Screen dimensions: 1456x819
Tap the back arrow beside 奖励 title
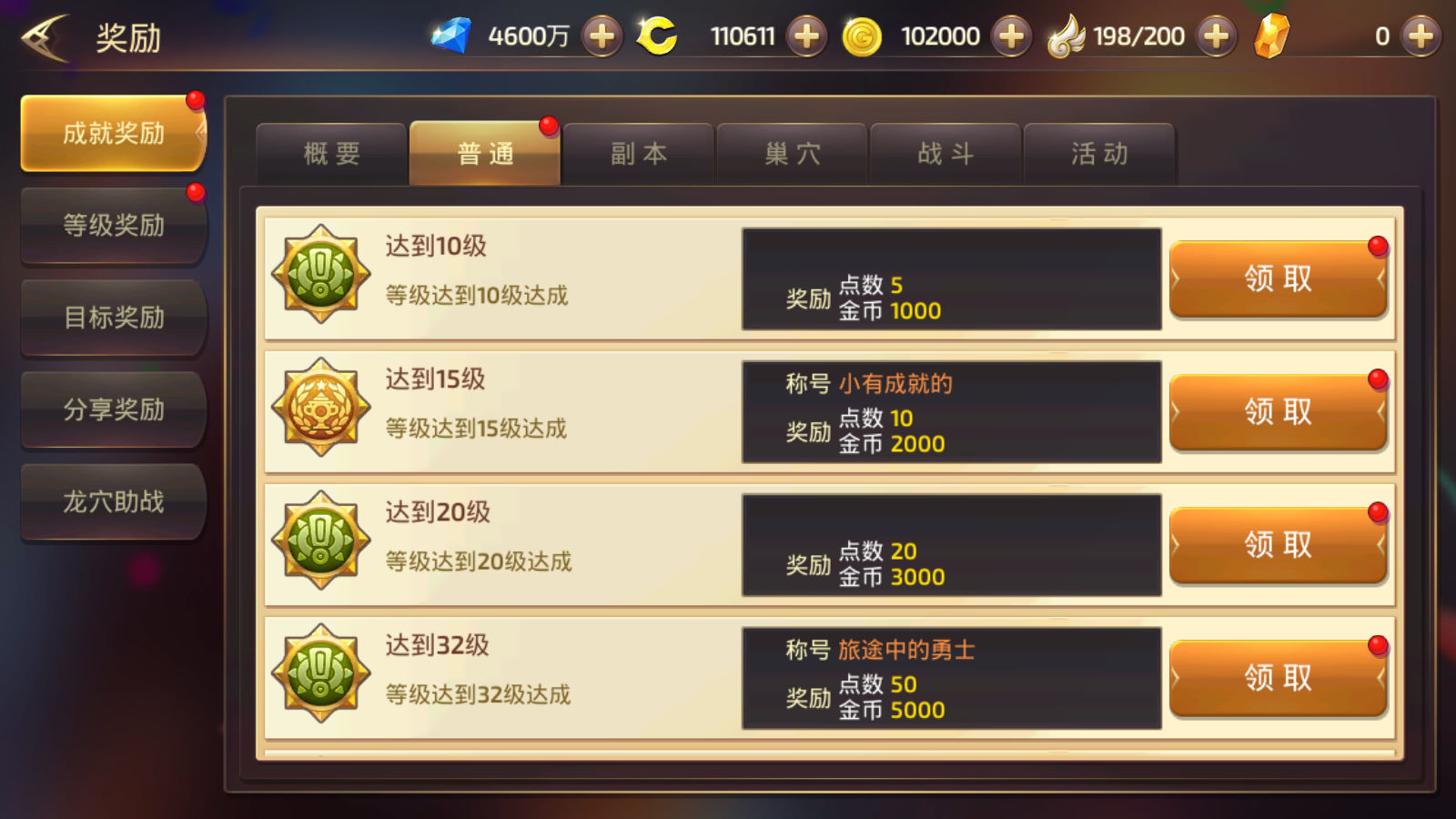(x=45, y=37)
